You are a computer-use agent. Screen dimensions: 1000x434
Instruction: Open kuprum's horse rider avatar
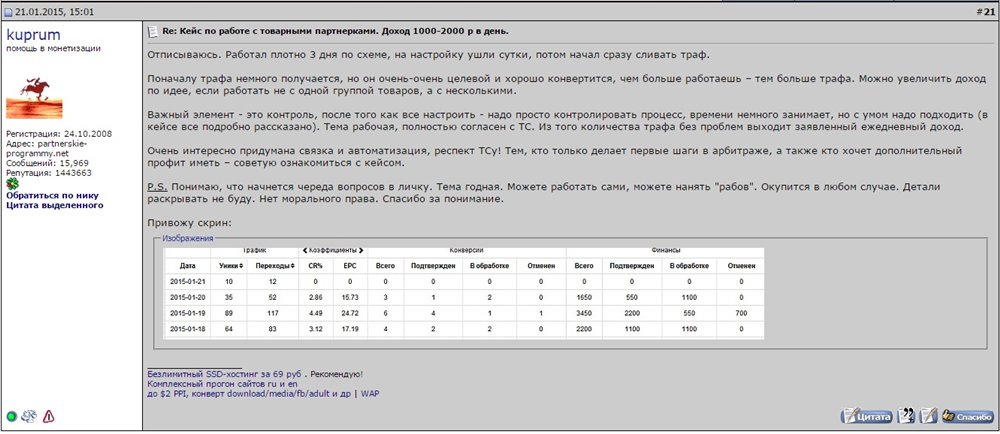(34, 98)
